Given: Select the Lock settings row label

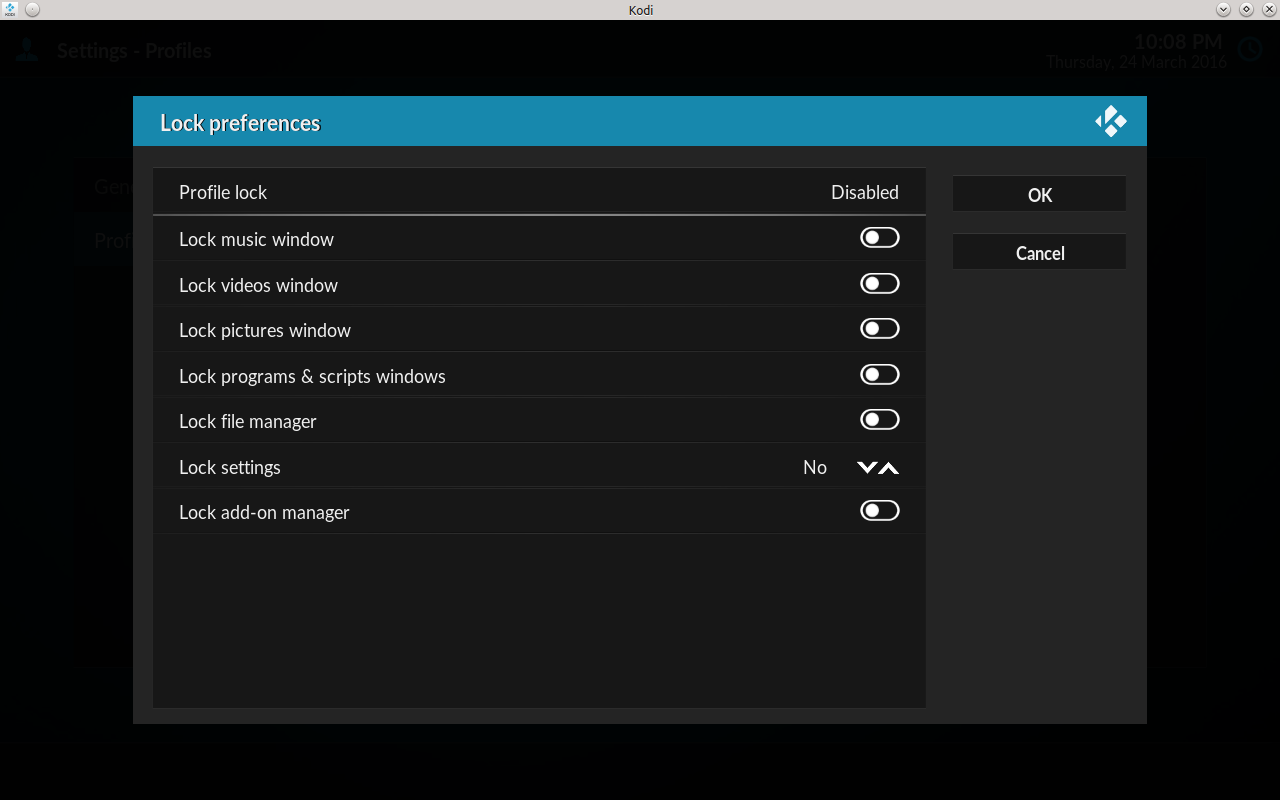Looking at the screenshot, I should click(x=230, y=467).
